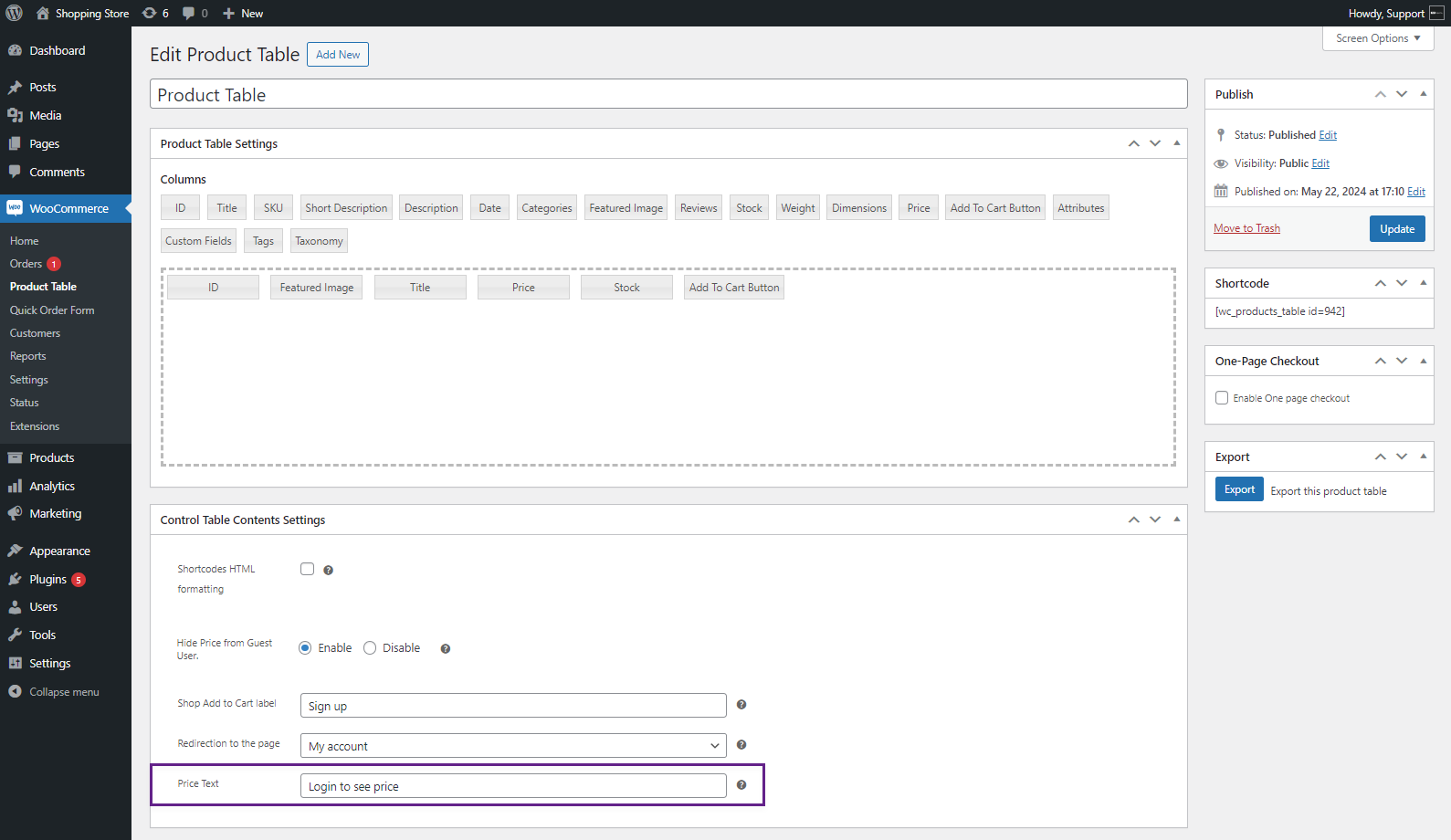Click the Shop Add to Cart label field
The image size is (1451, 840).
[513, 705]
